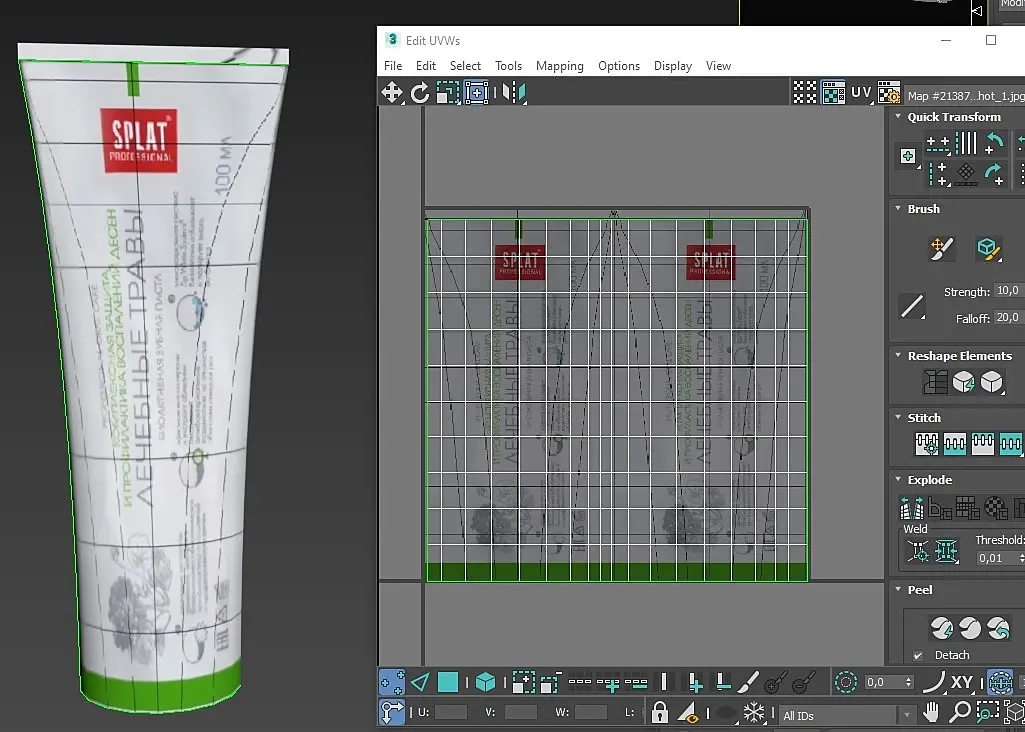Activate the Pan view hand tool
Image resolution: width=1025 pixels, height=732 pixels.
(931, 712)
